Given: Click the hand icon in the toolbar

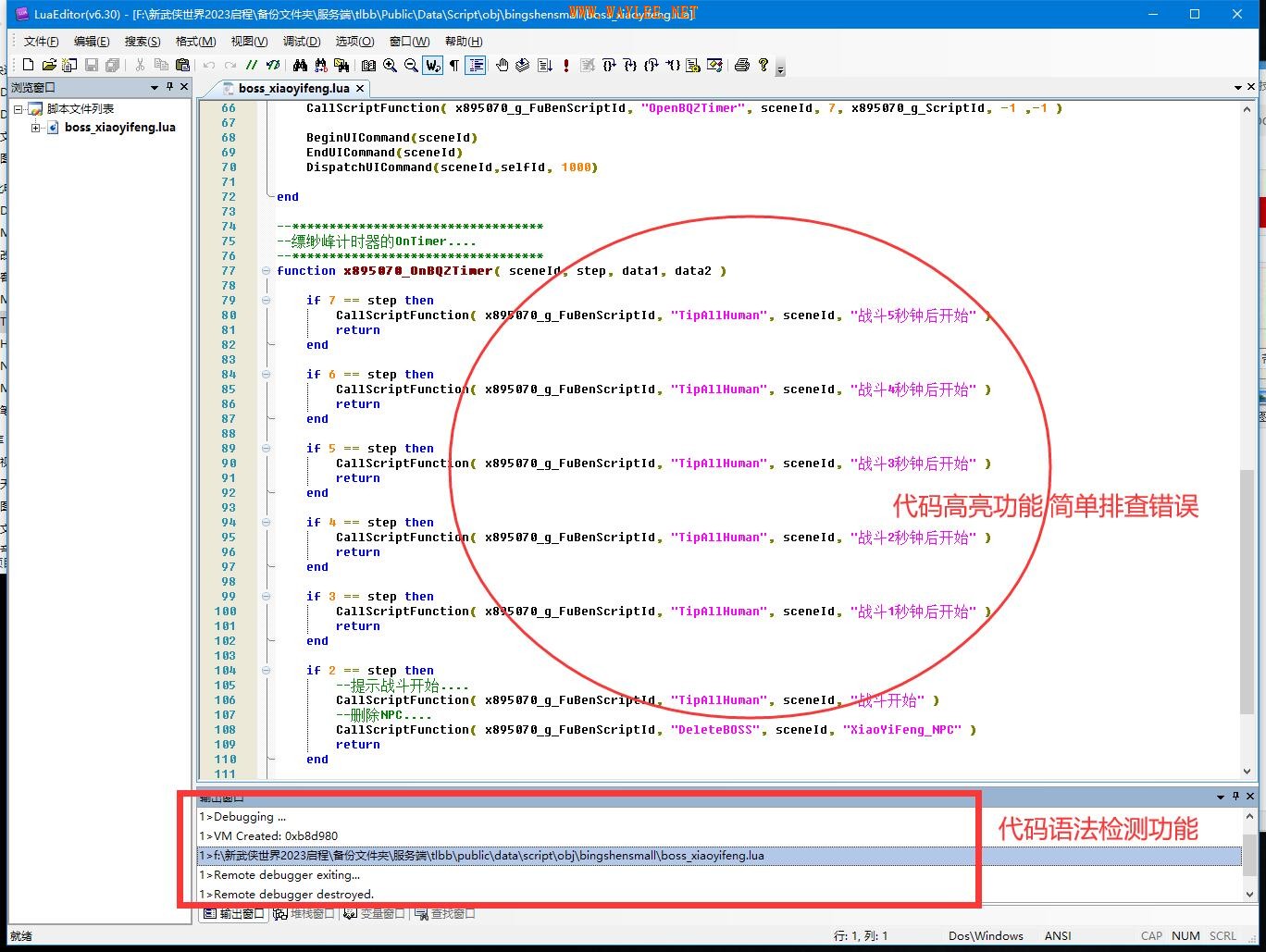Looking at the screenshot, I should [503, 65].
